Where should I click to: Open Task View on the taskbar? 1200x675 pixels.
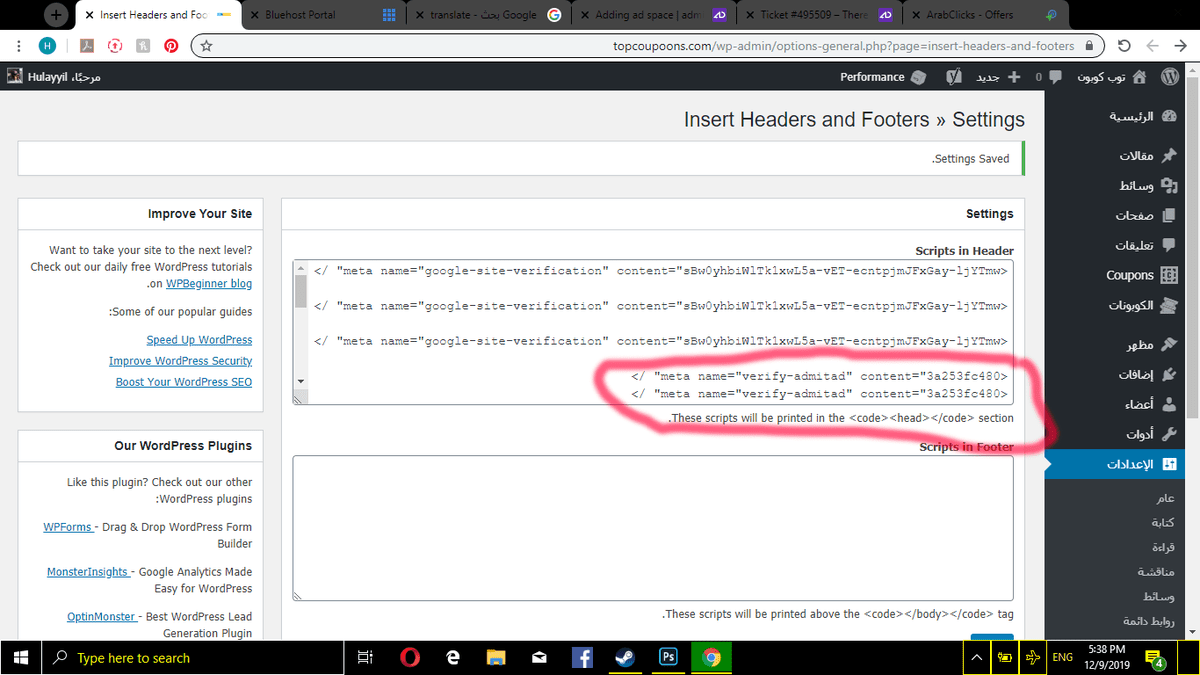click(x=365, y=657)
